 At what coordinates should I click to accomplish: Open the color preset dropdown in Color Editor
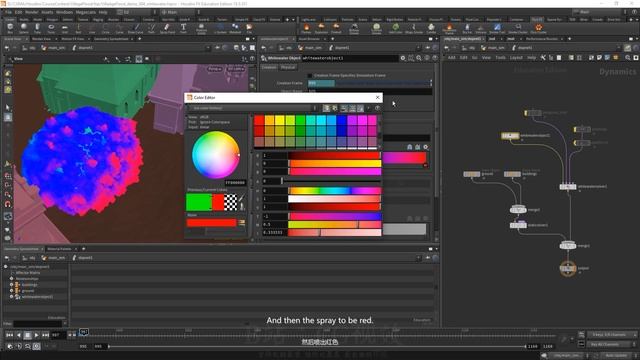(251, 108)
